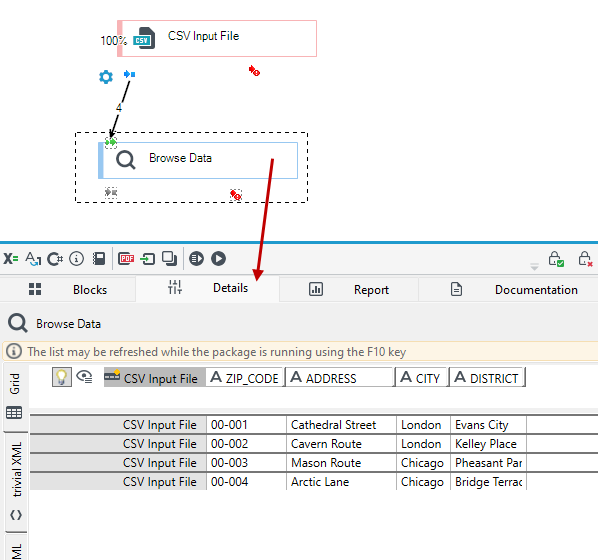Switch to the Blocks tab
This screenshot has height=560, width=599.
pos(68,290)
